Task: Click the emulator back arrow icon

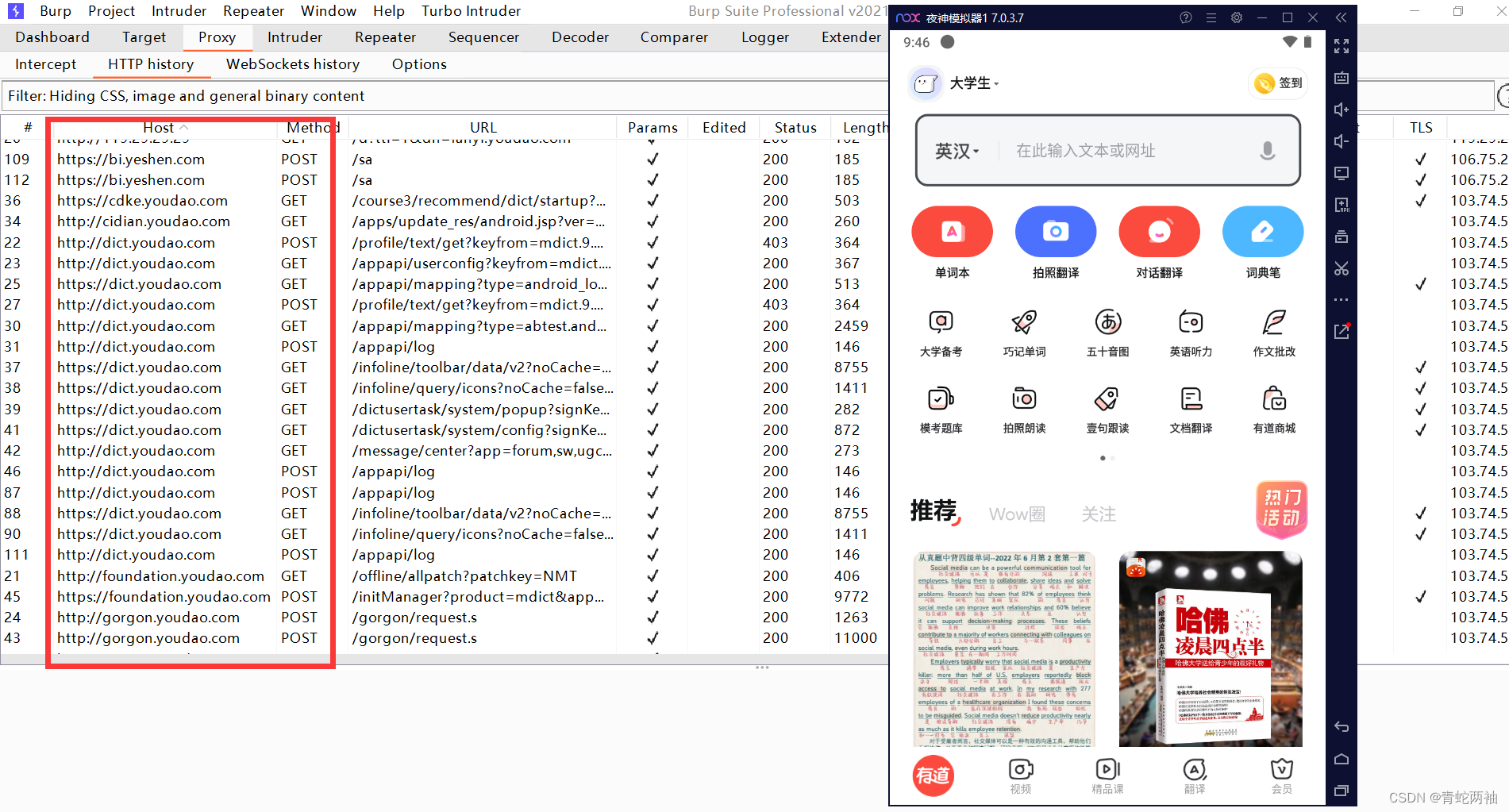Action: coord(1342,726)
